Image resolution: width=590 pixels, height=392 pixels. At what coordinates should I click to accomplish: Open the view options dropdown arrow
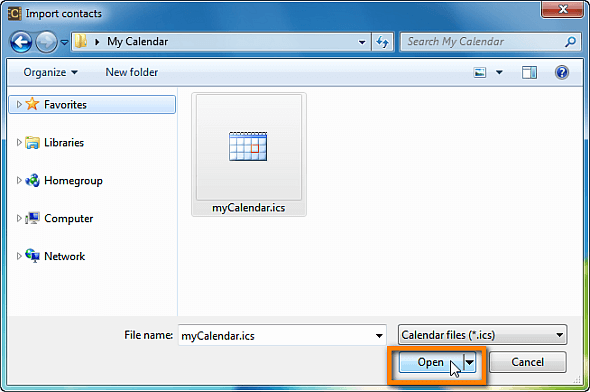(499, 72)
